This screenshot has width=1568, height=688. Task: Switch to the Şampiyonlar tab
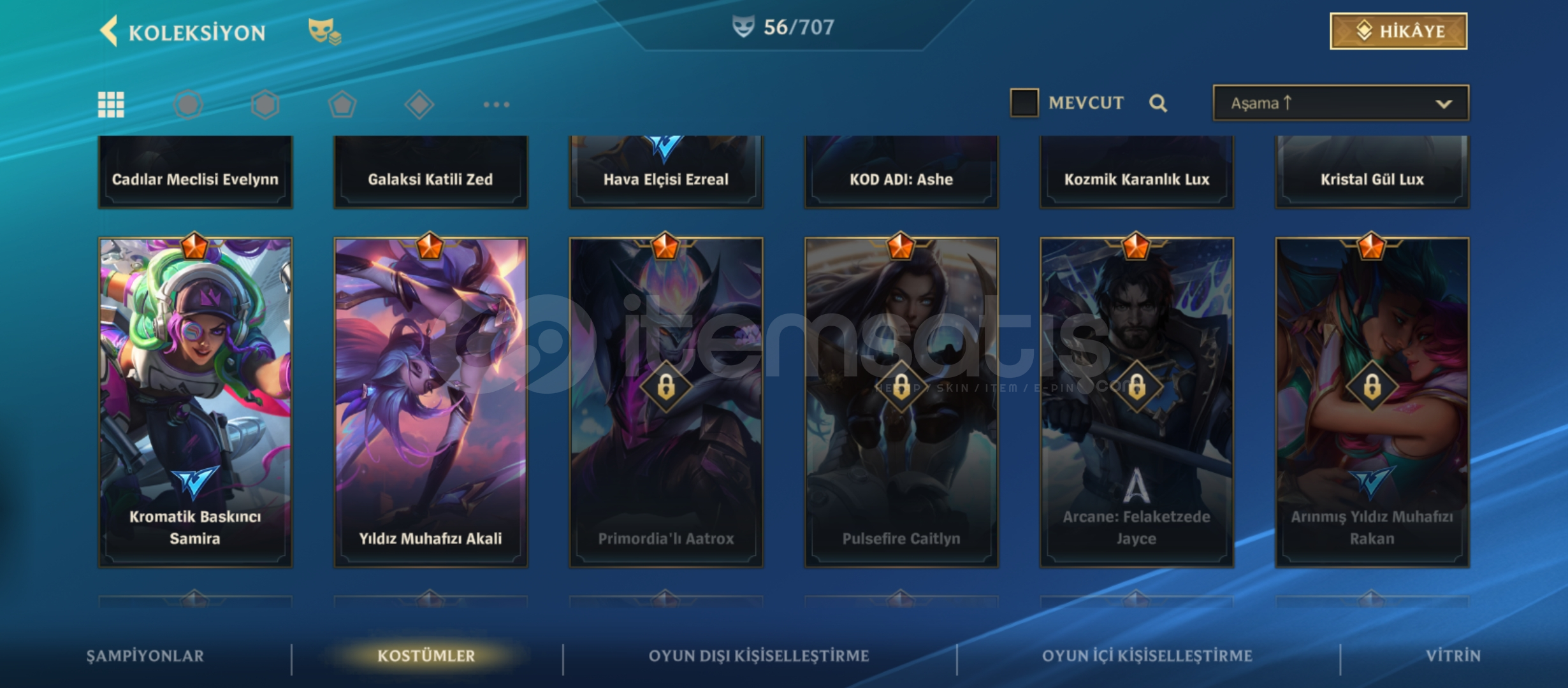(x=145, y=656)
